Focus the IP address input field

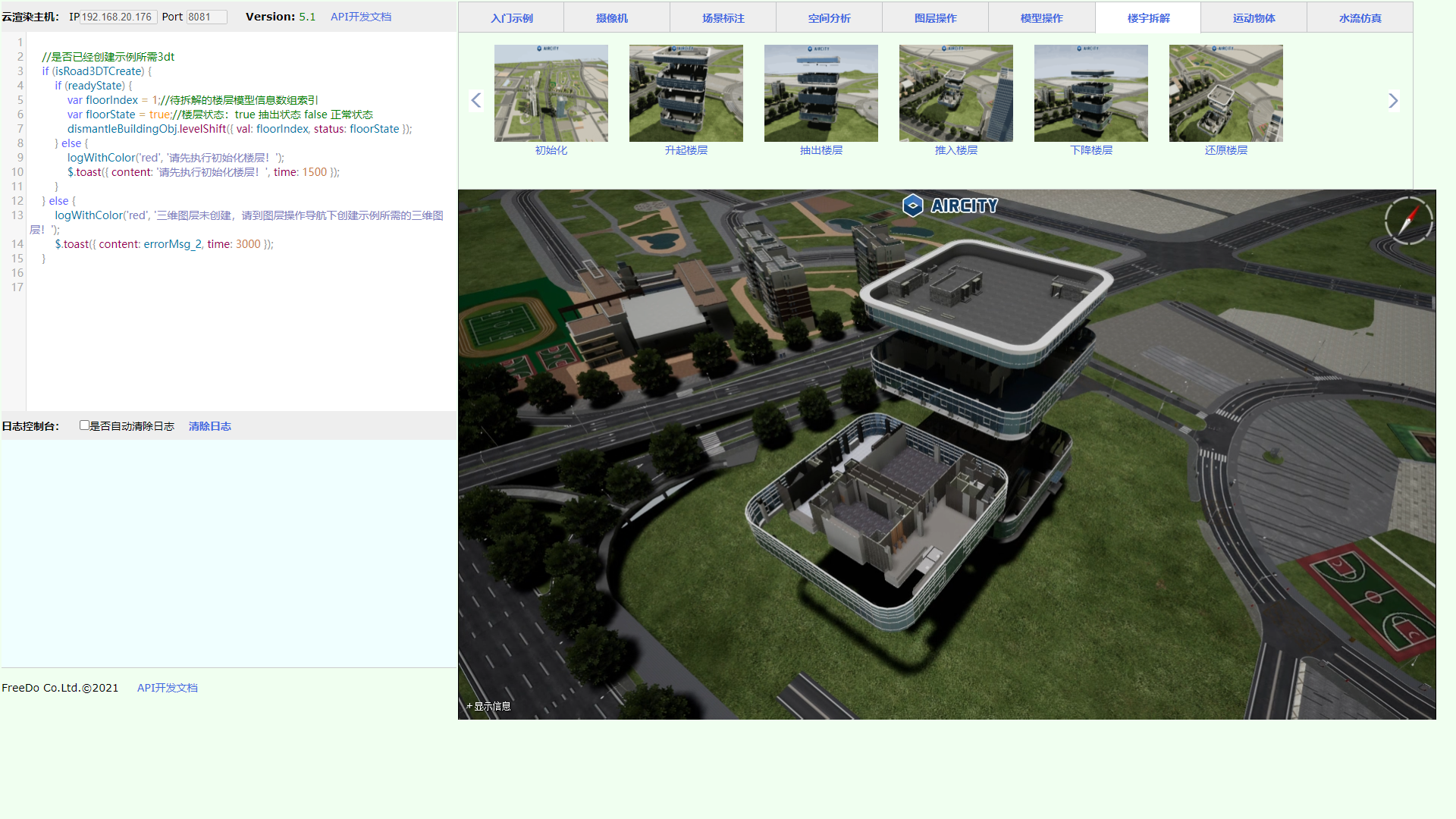tap(118, 17)
